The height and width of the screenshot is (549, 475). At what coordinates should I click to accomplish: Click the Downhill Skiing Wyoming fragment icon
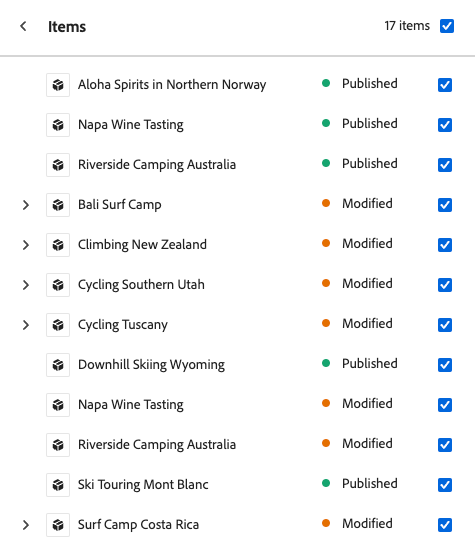point(58,365)
